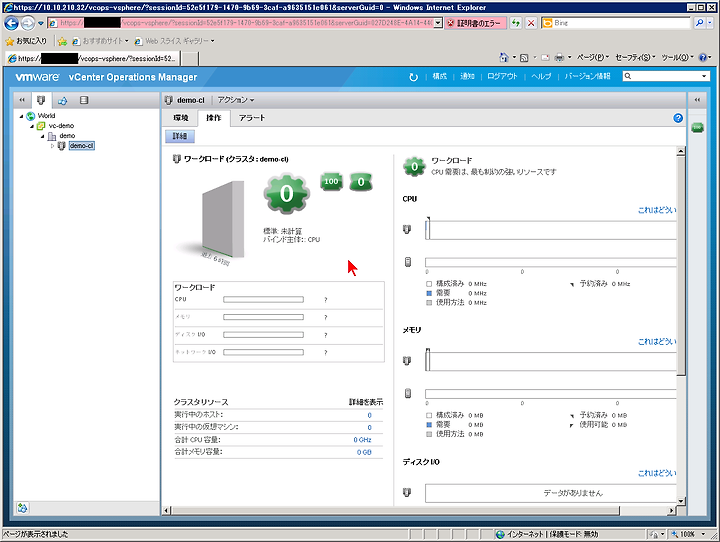Collapse the right side pane

point(697,100)
